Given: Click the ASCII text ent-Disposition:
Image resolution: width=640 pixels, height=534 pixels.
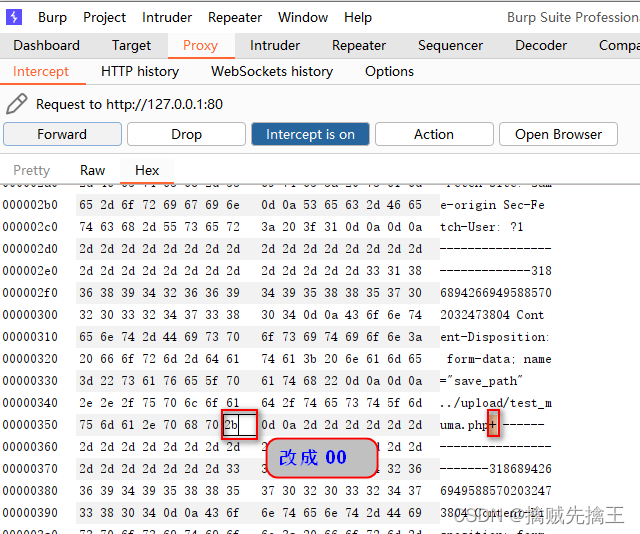Looking at the screenshot, I should pyautogui.click(x=495, y=337).
